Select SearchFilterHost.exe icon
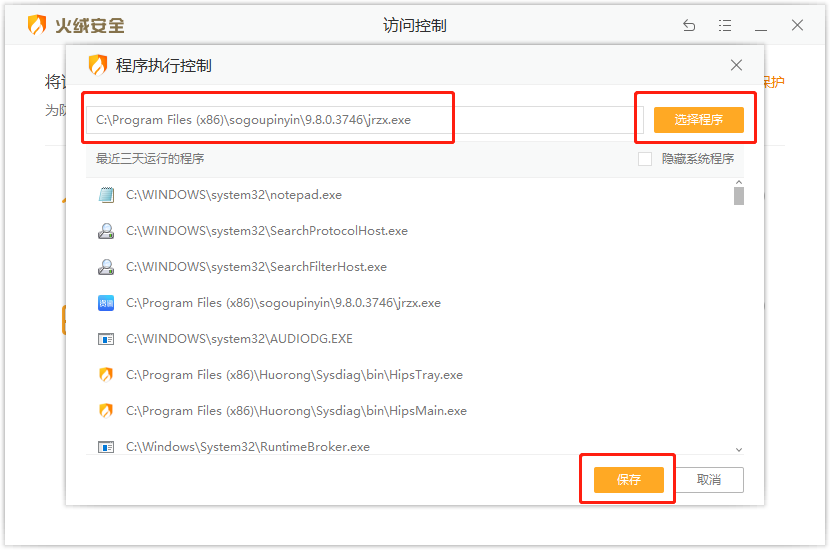 point(106,267)
